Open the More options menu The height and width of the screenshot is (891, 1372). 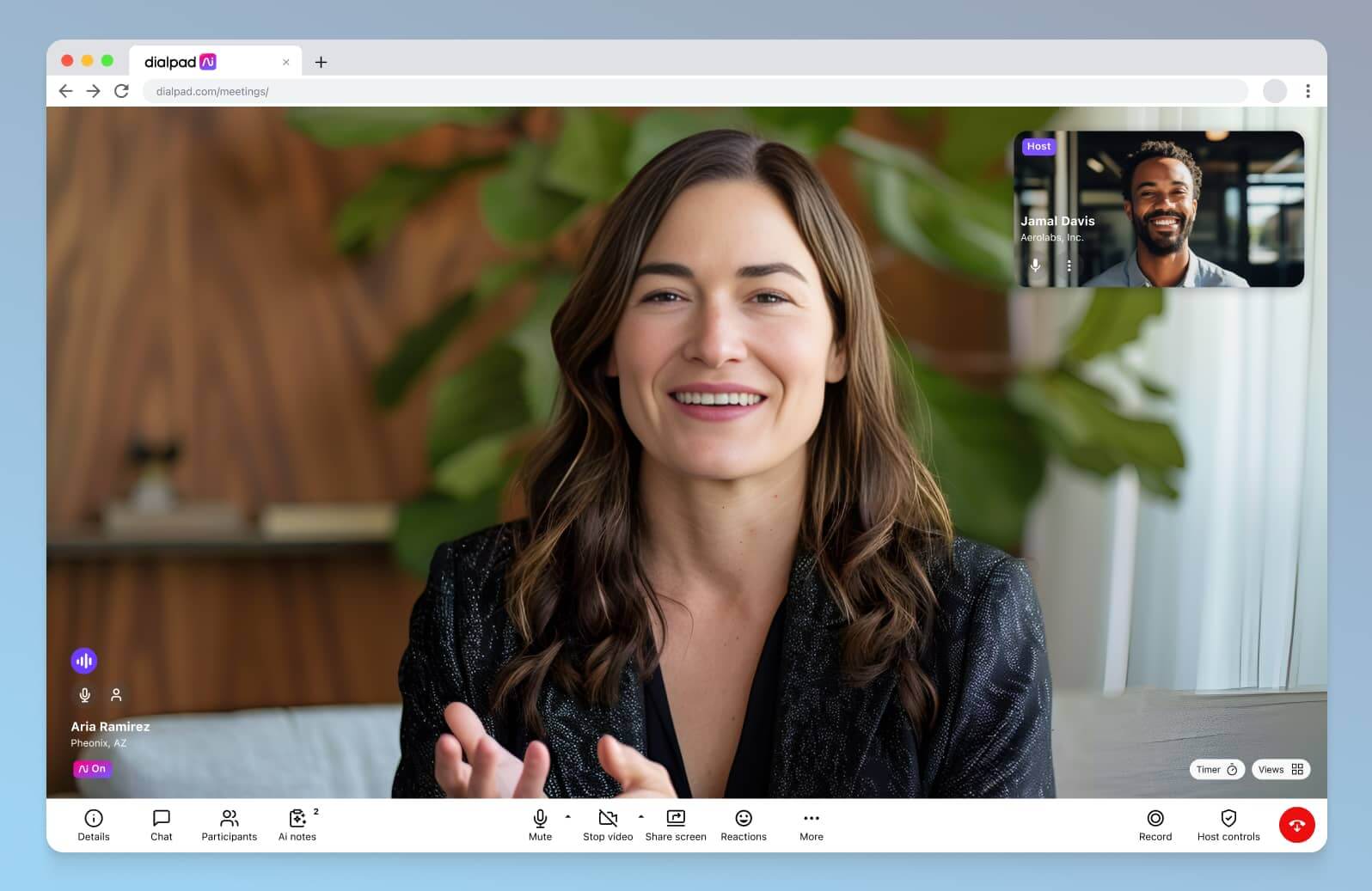point(811,824)
